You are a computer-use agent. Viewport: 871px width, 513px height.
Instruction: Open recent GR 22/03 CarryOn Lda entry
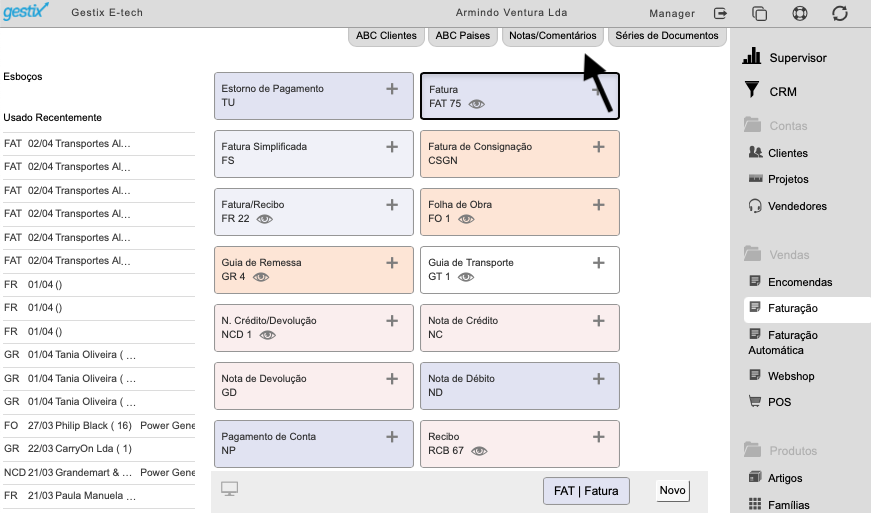pyautogui.click(x=99, y=449)
